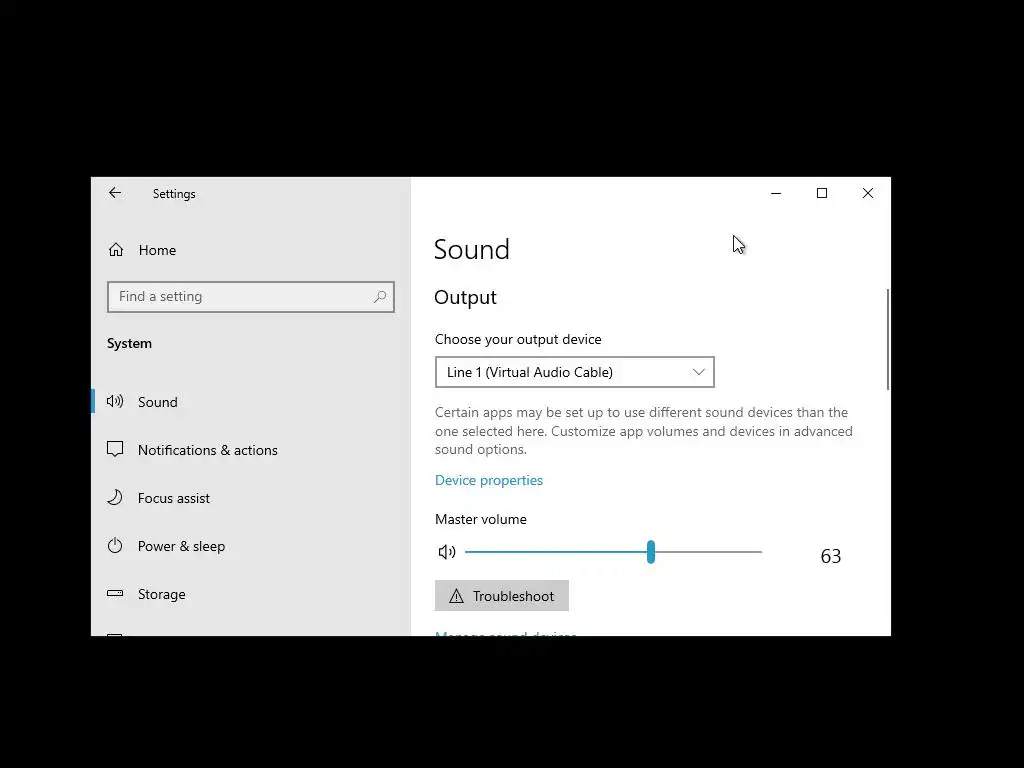This screenshot has height=768, width=1024.
Task: Click the Settings page vertical scrollbar
Action: click(x=888, y=340)
